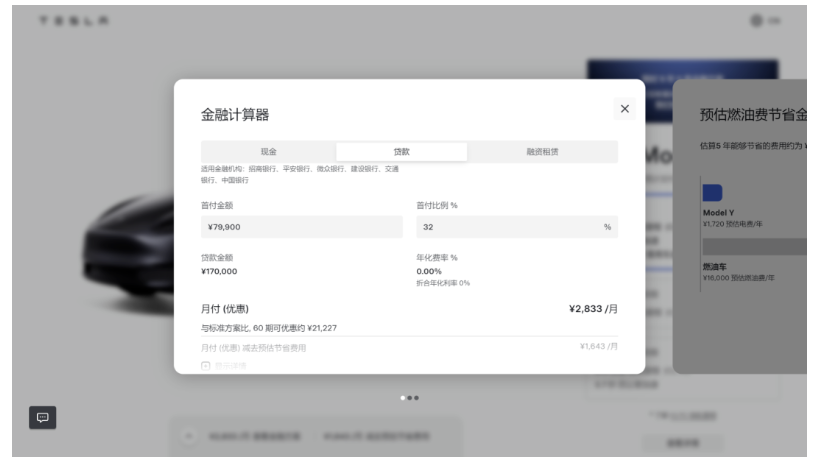Open the 预估燃油费节省 card
This screenshot has height=462, width=816.
click(x=740, y=225)
